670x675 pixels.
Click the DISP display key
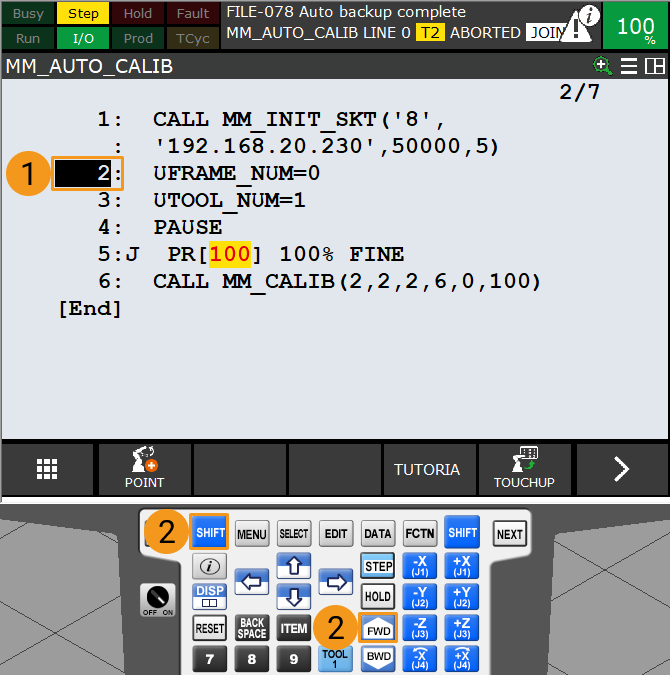click(x=209, y=597)
